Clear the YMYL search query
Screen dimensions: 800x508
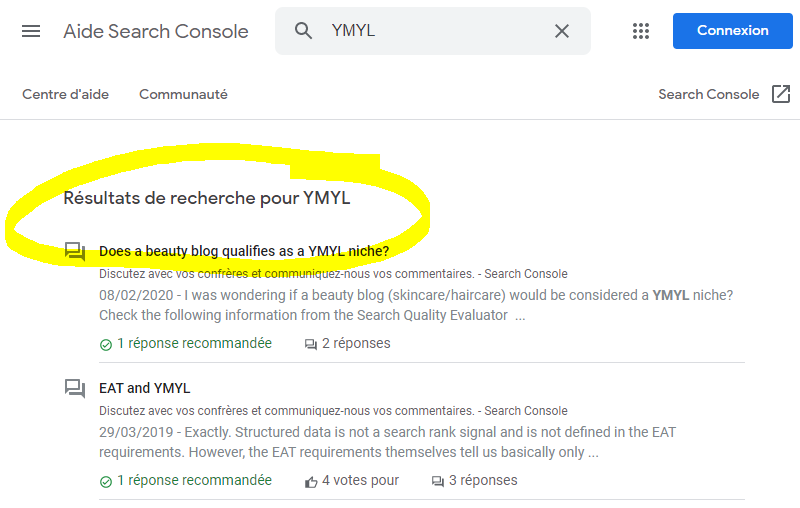click(562, 31)
